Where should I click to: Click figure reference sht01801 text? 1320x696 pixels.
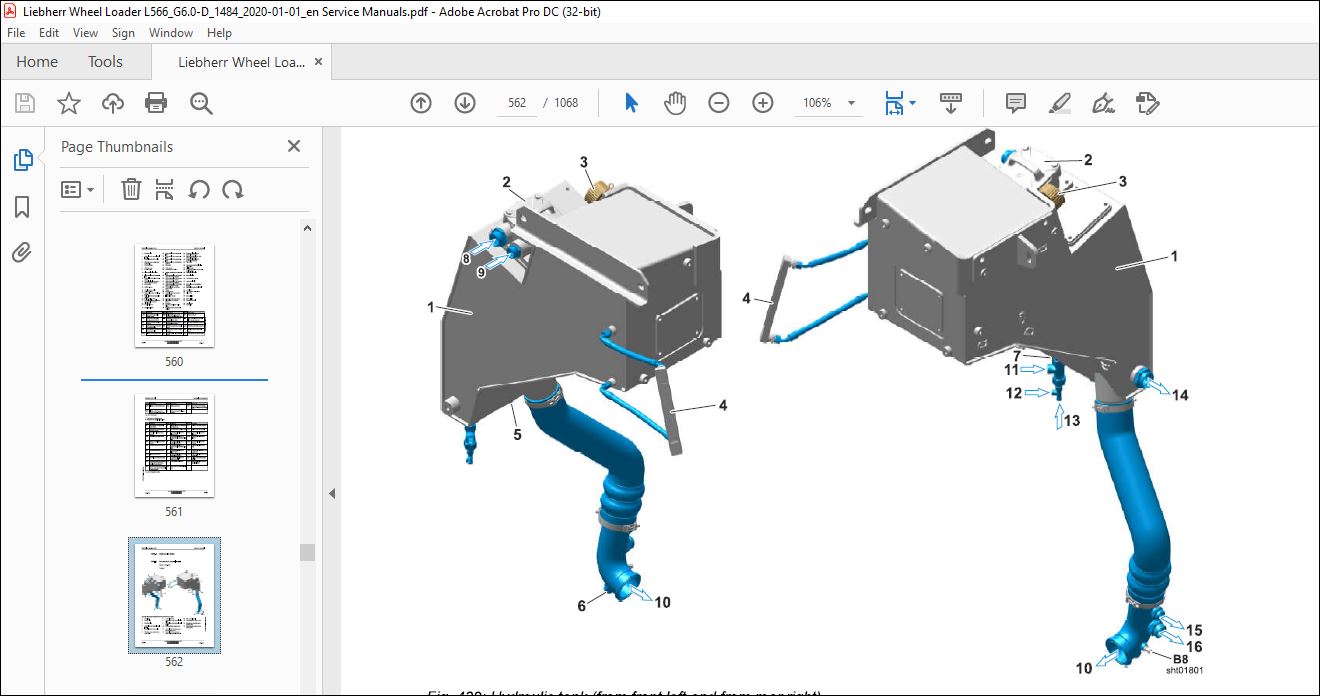click(x=1184, y=670)
